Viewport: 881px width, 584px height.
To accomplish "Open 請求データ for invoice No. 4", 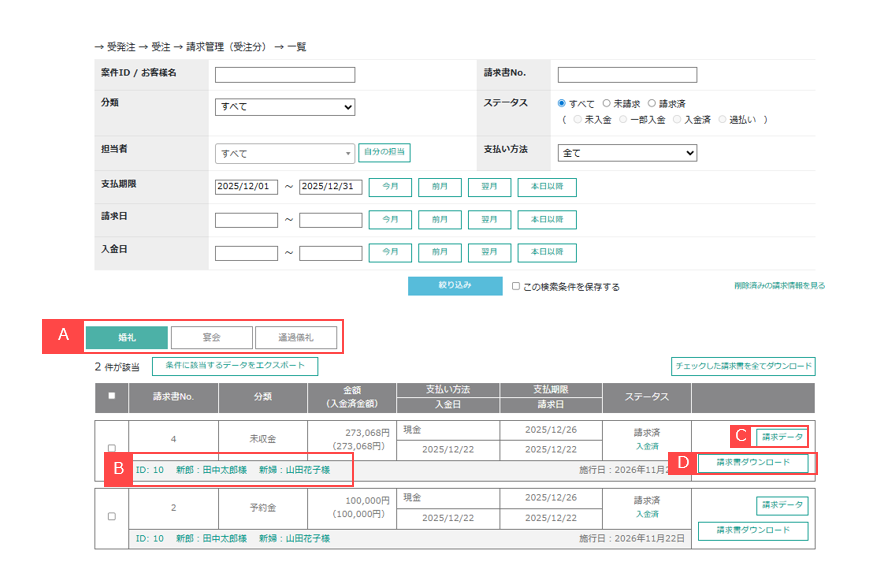I will (x=782, y=436).
